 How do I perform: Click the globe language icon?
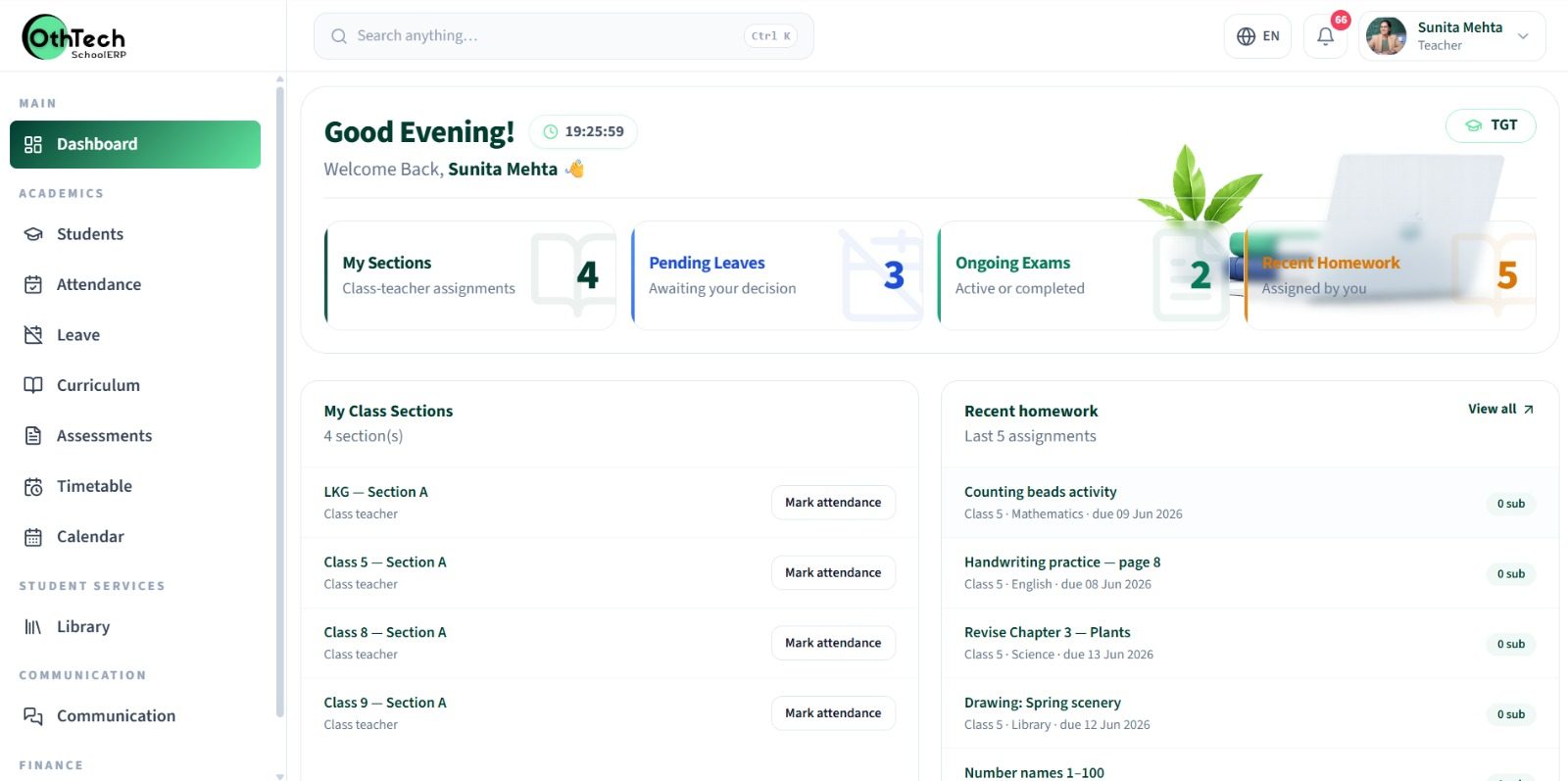tap(1246, 36)
